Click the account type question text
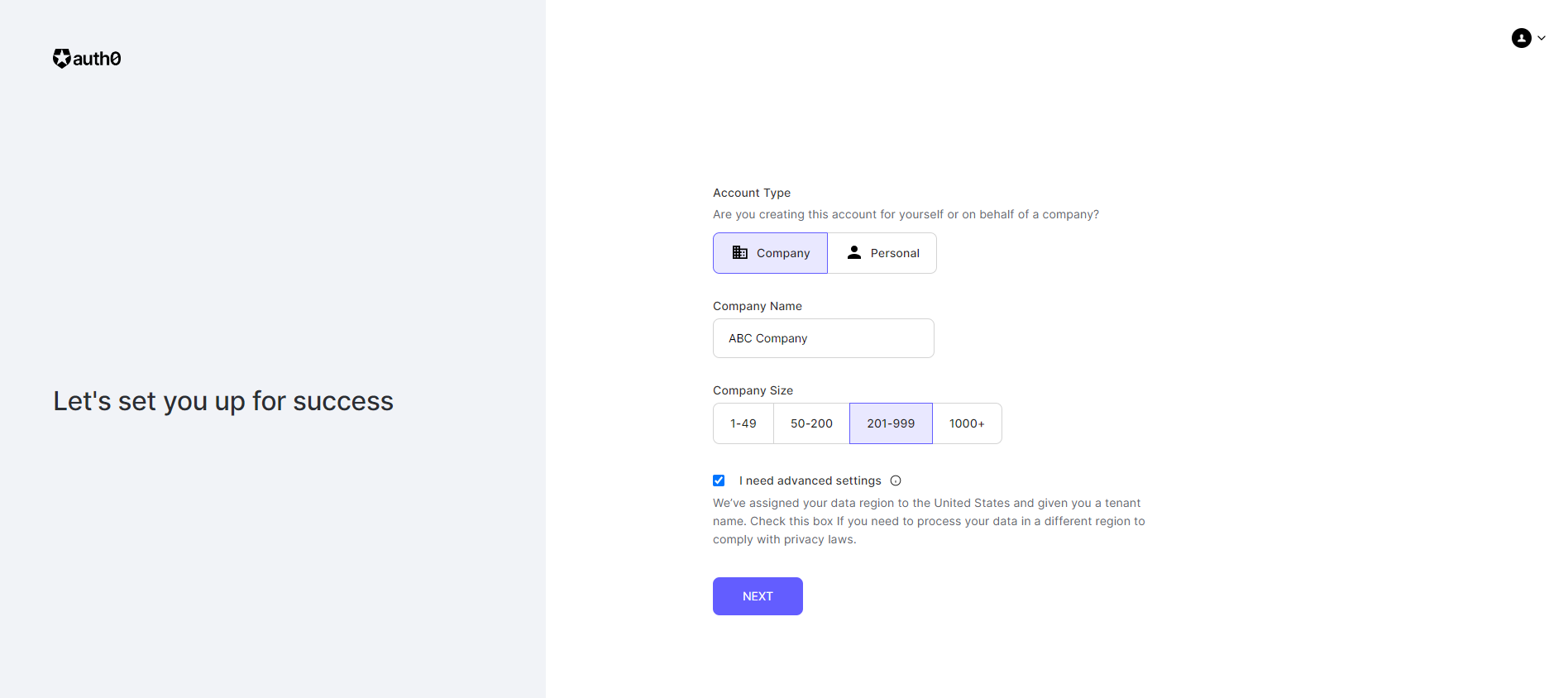The height and width of the screenshot is (698, 1568). [906, 214]
